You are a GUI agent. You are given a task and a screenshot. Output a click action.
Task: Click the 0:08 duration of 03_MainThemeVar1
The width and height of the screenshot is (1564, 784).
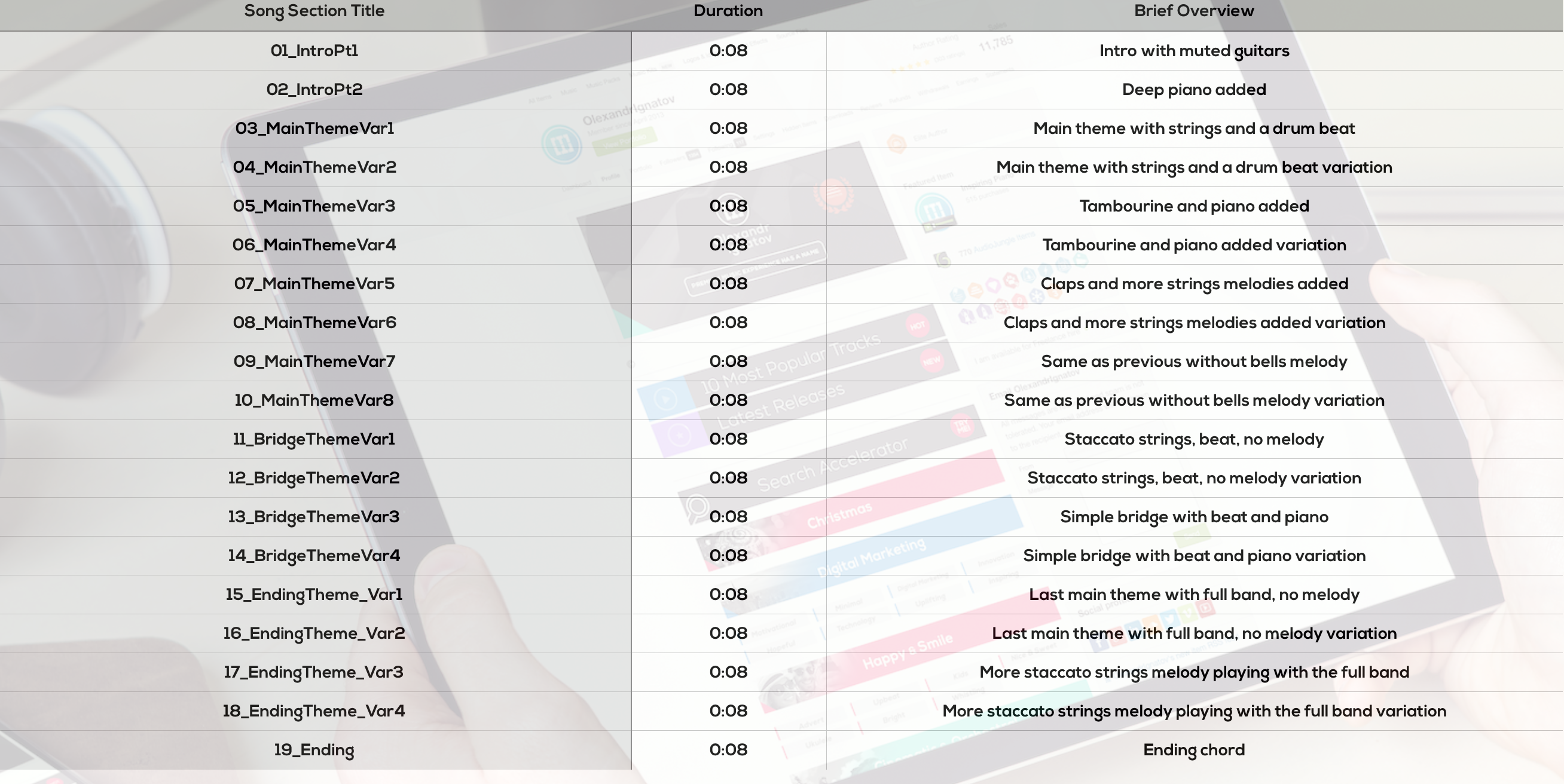click(x=728, y=128)
